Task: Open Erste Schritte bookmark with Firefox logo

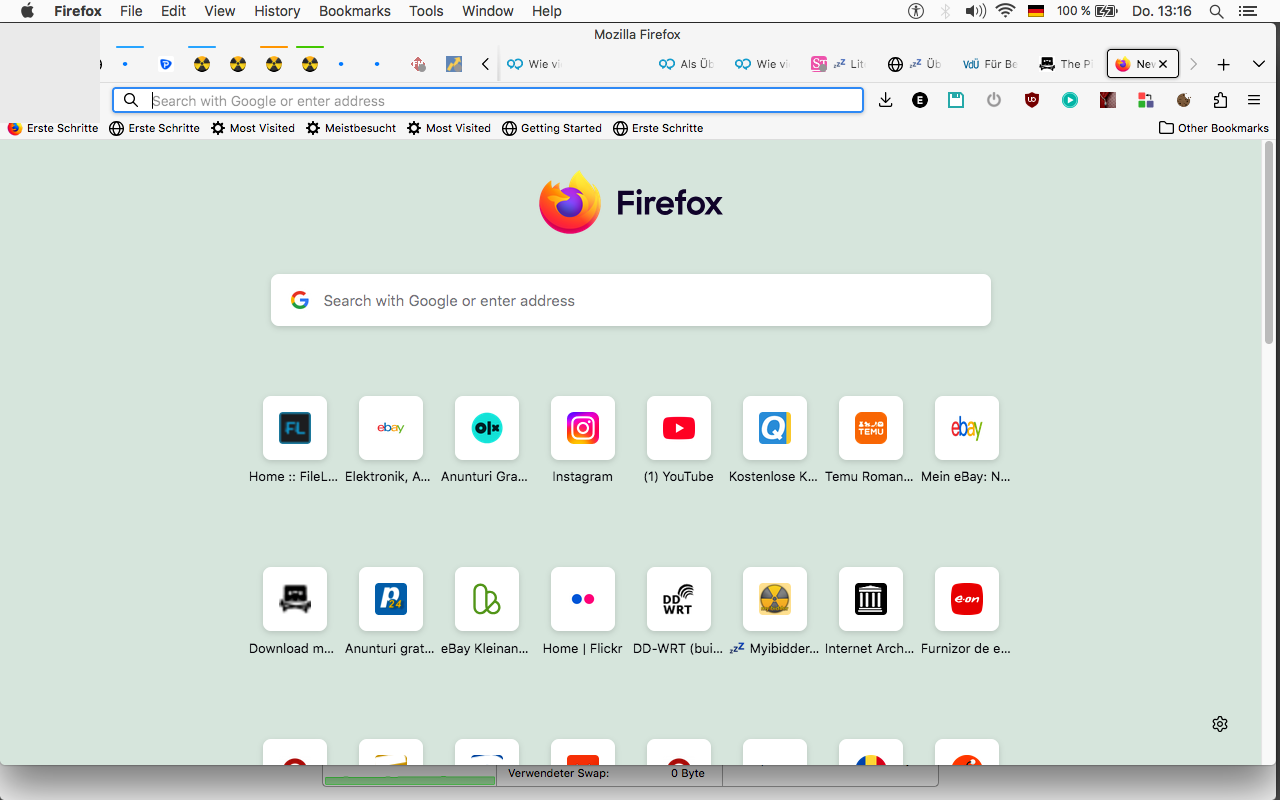Action: click(x=53, y=128)
